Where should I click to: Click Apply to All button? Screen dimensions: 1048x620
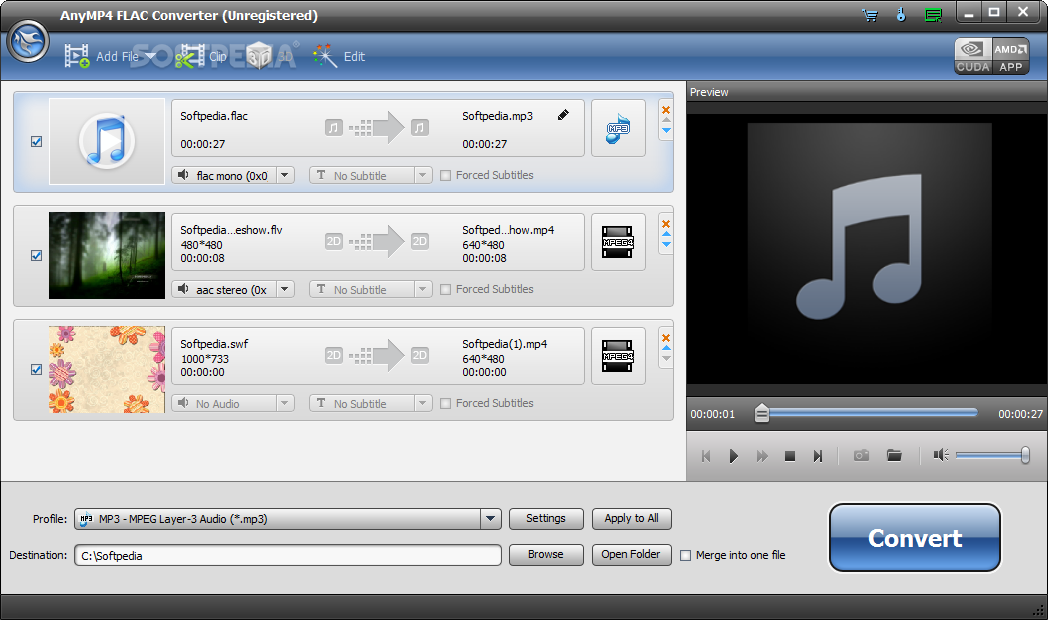click(632, 518)
